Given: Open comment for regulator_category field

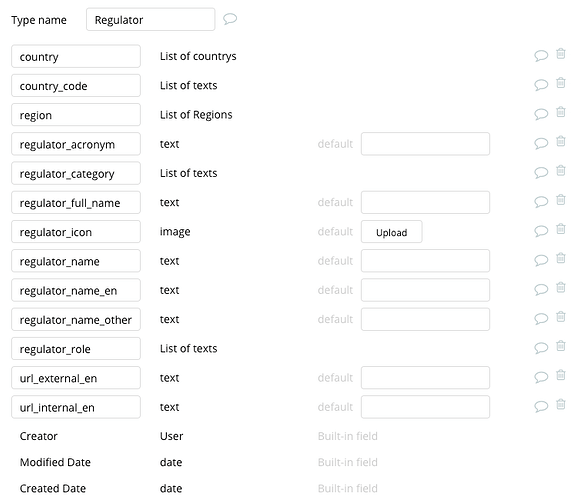Looking at the screenshot, I should [x=541, y=172].
